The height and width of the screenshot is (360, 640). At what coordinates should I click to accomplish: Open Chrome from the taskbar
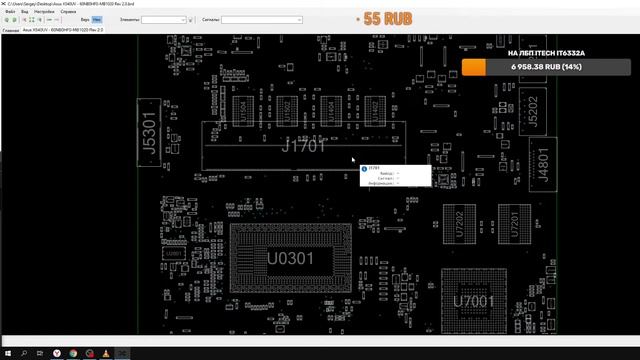point(73,353)
